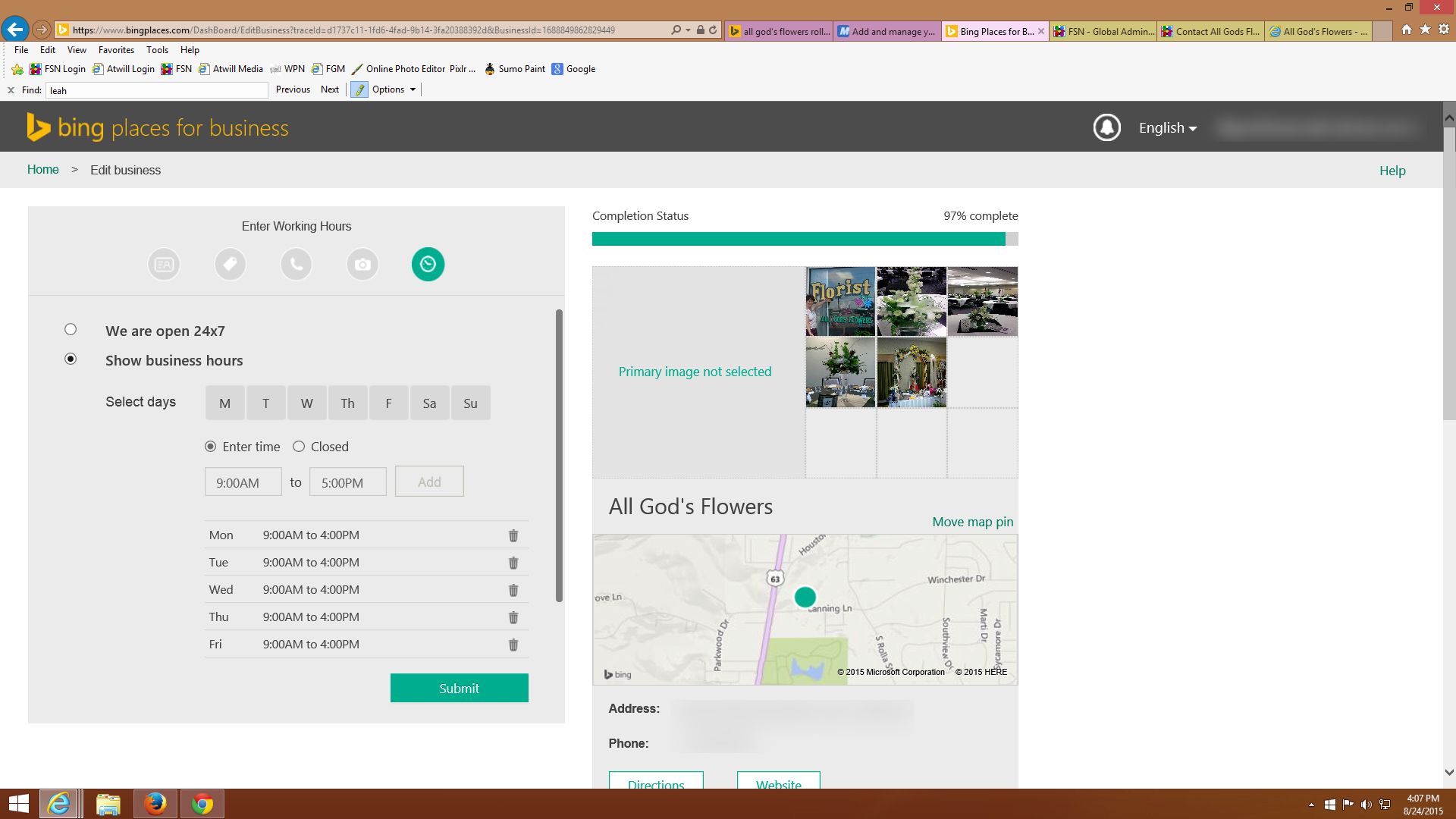Open the 9:00AM start time dropdown

pyautogui.click(x=243, y=482)
